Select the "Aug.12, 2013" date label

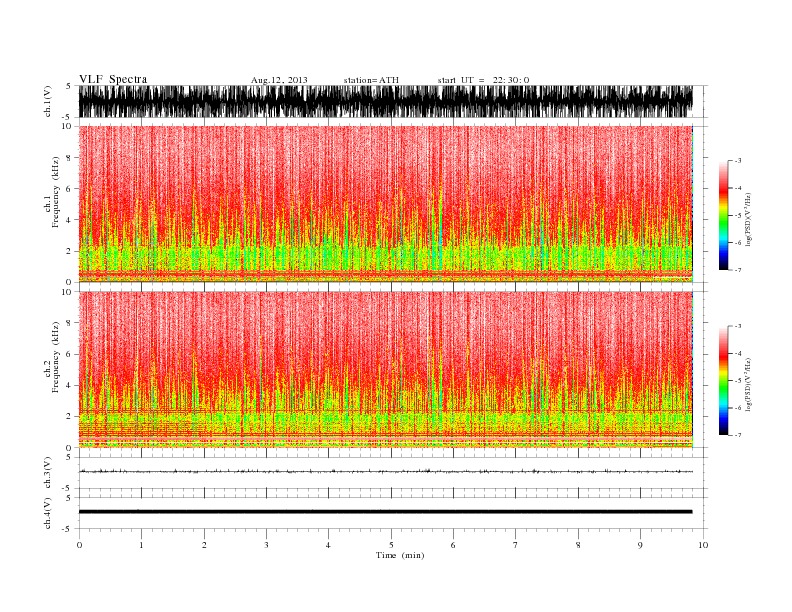click(279, 80)
